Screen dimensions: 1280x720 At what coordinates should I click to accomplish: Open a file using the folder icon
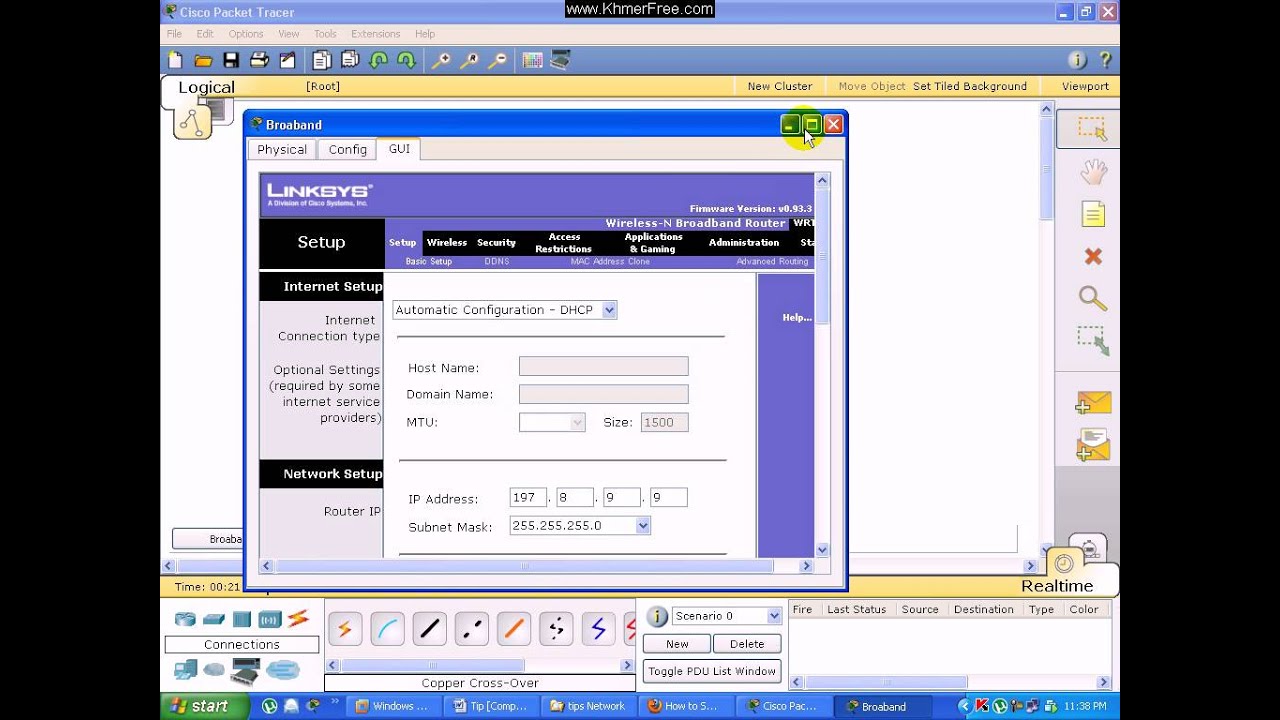pos(203,60)
